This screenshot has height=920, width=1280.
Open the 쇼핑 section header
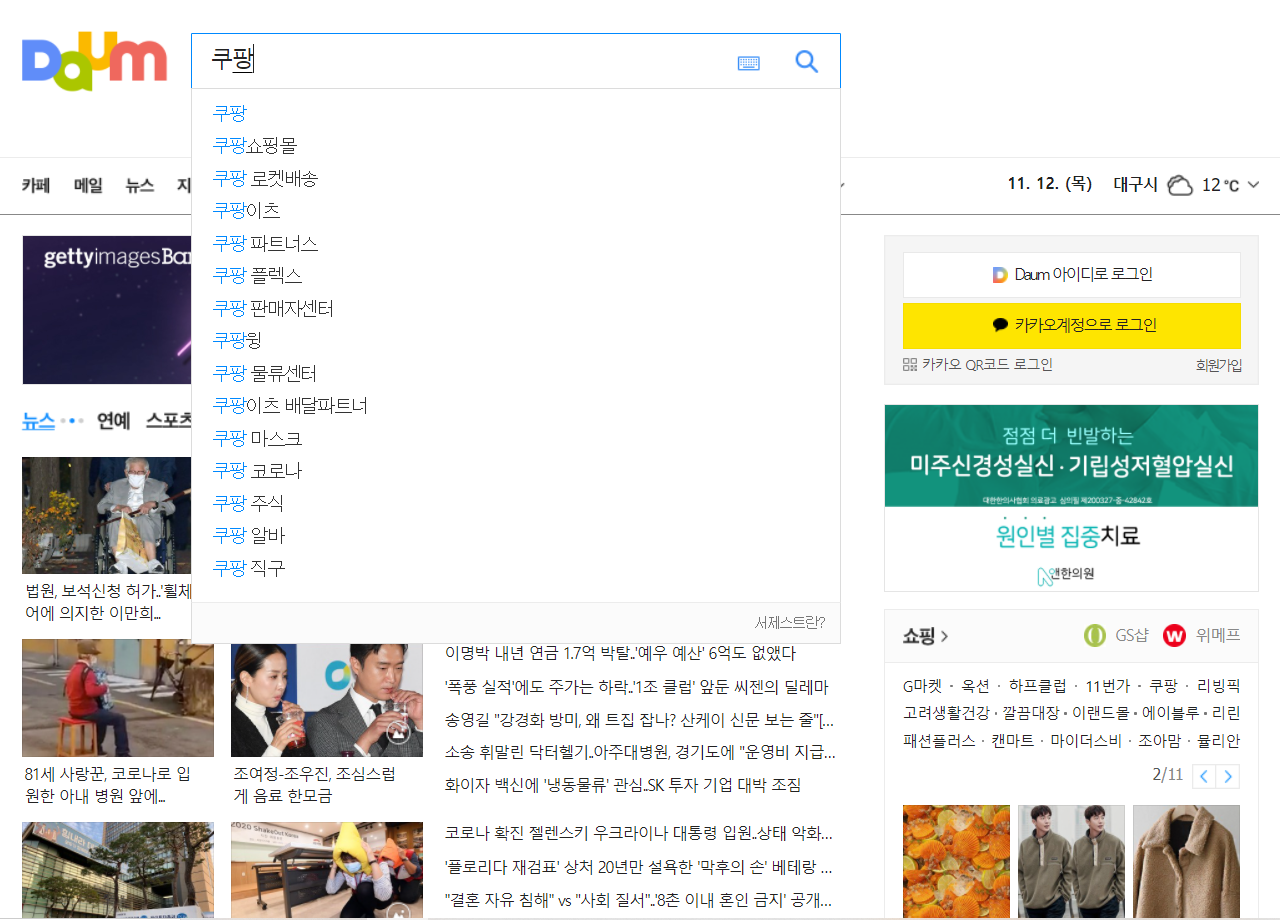tap(926, 635)
